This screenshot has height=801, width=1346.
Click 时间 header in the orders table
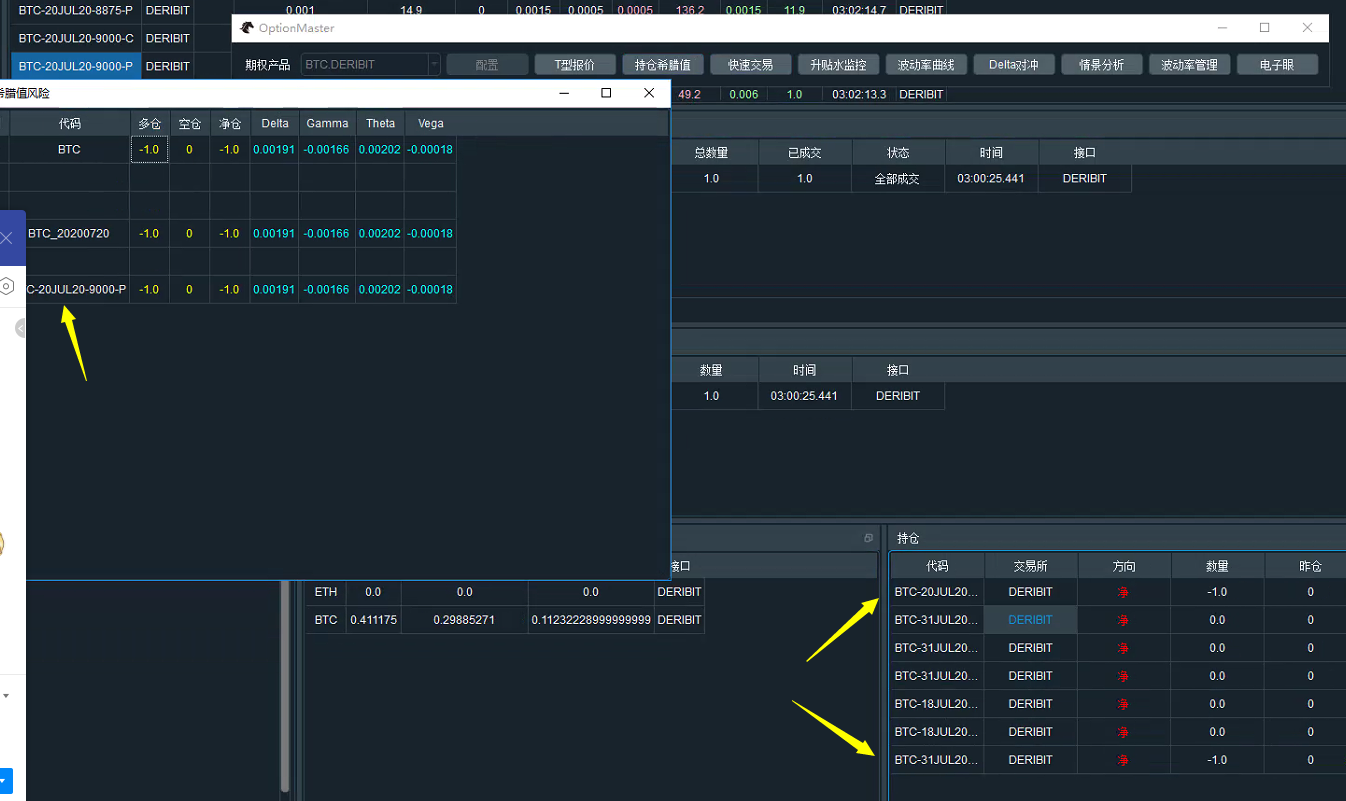pyautogui.click(x=991, y=153)
